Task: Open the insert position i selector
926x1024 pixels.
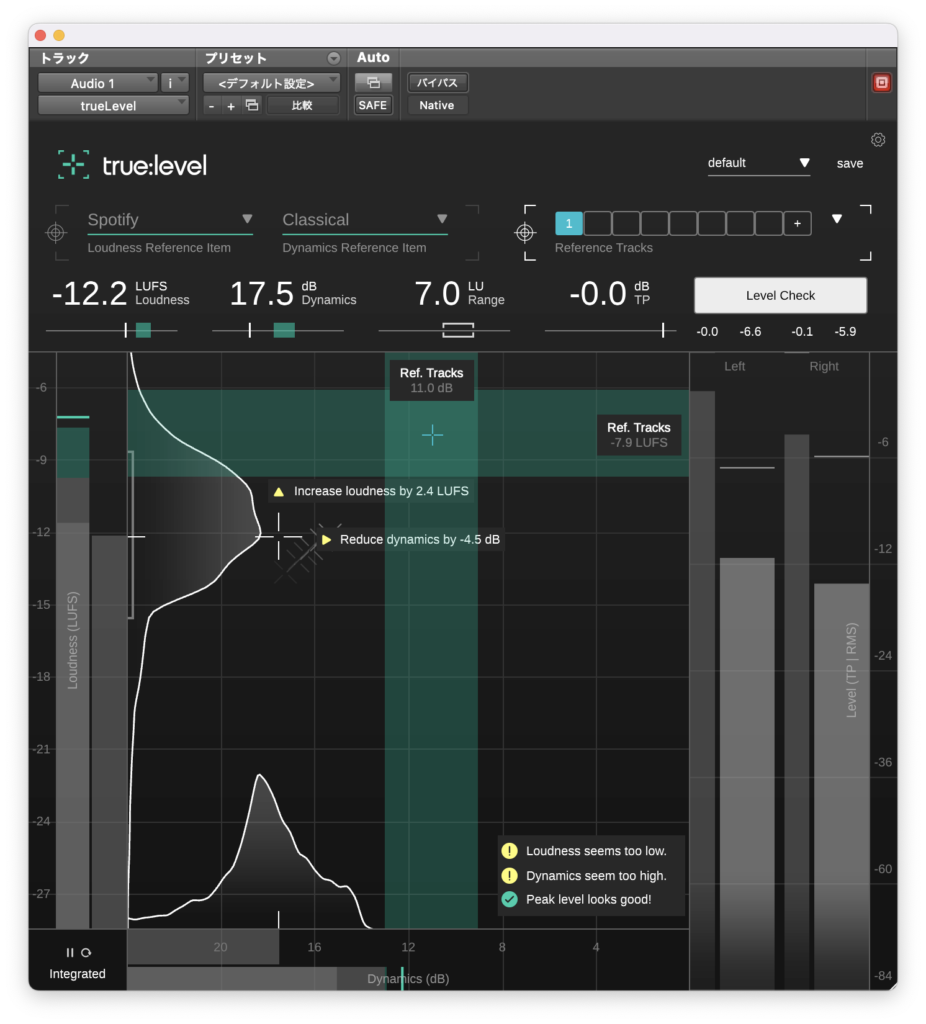Action: (x=174, y=83)
